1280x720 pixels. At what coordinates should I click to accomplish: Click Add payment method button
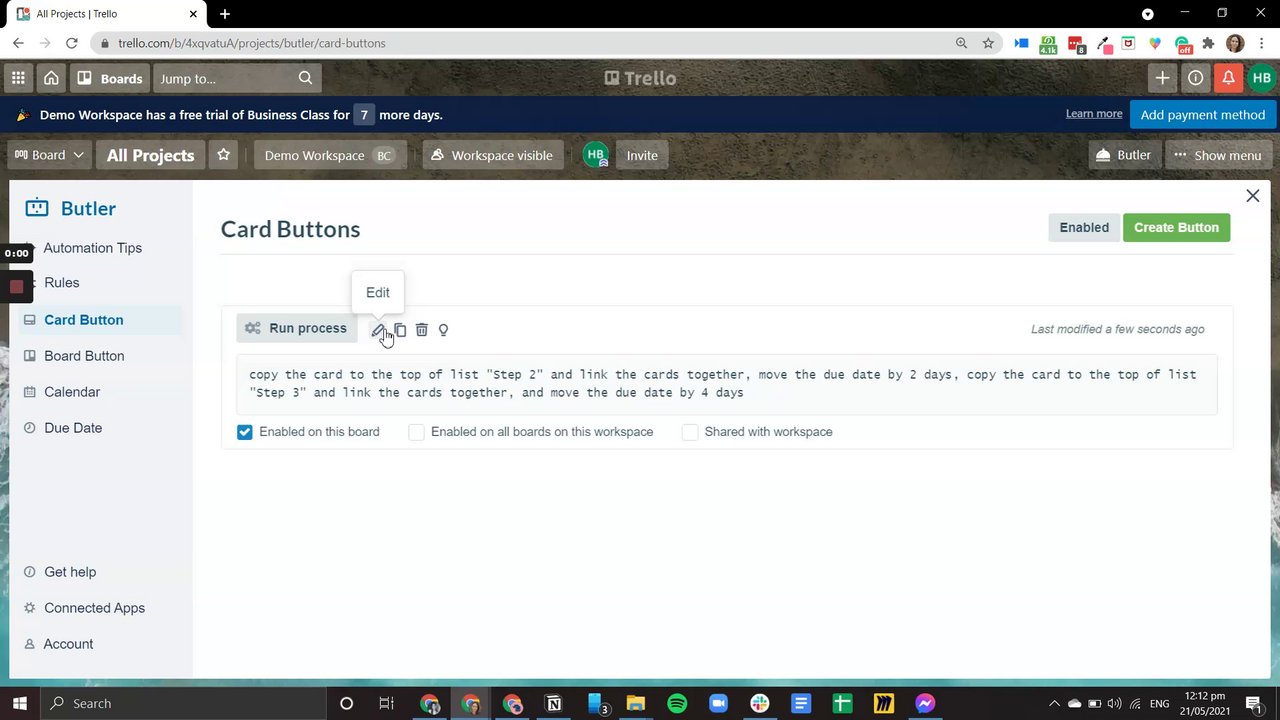[1203, 115]
